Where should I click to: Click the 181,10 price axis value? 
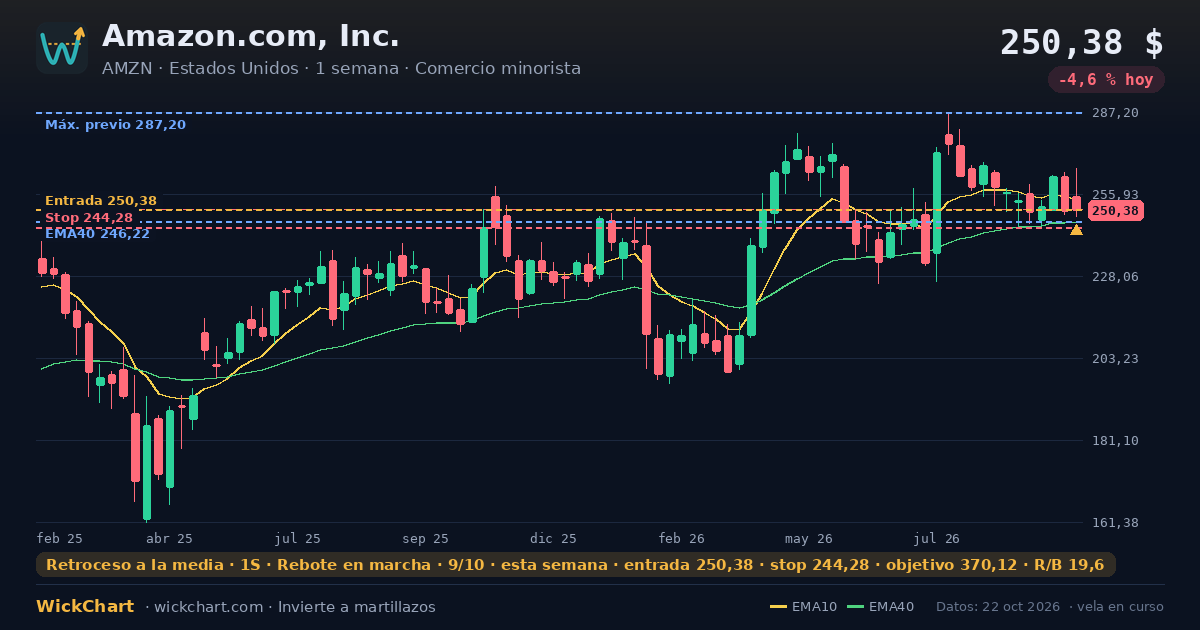(x=1116, y=441)
